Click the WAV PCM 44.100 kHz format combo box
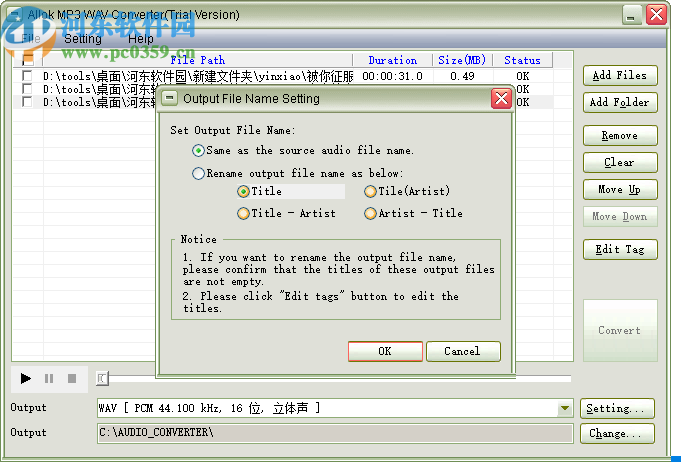 (x=335, y=408)
